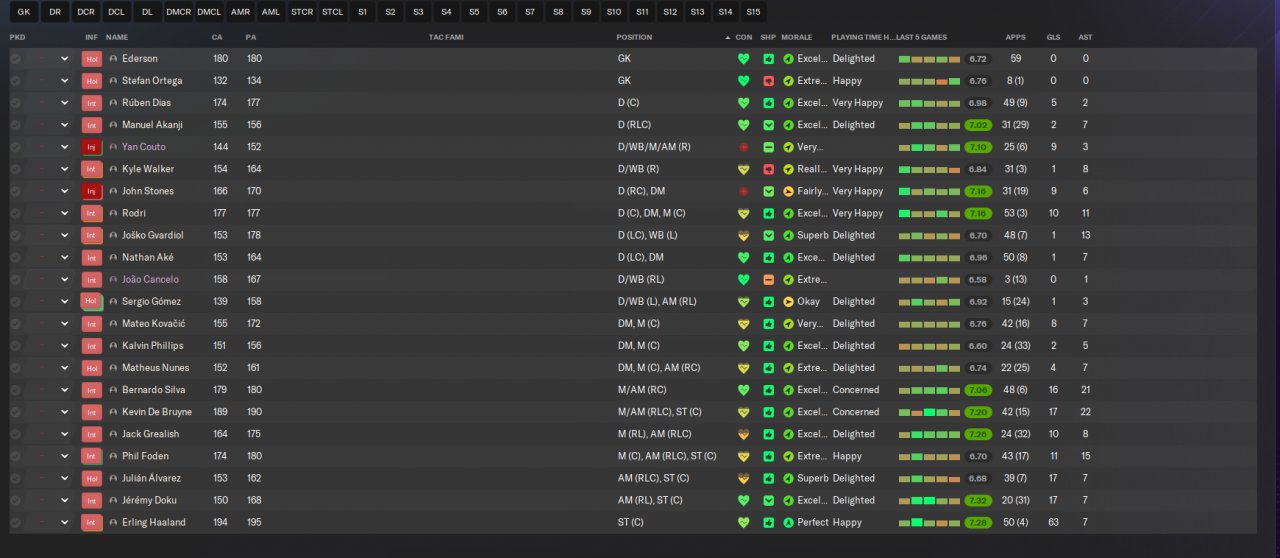
Task: Click the person icon beside Phil Foden
Action: point(113,456)
